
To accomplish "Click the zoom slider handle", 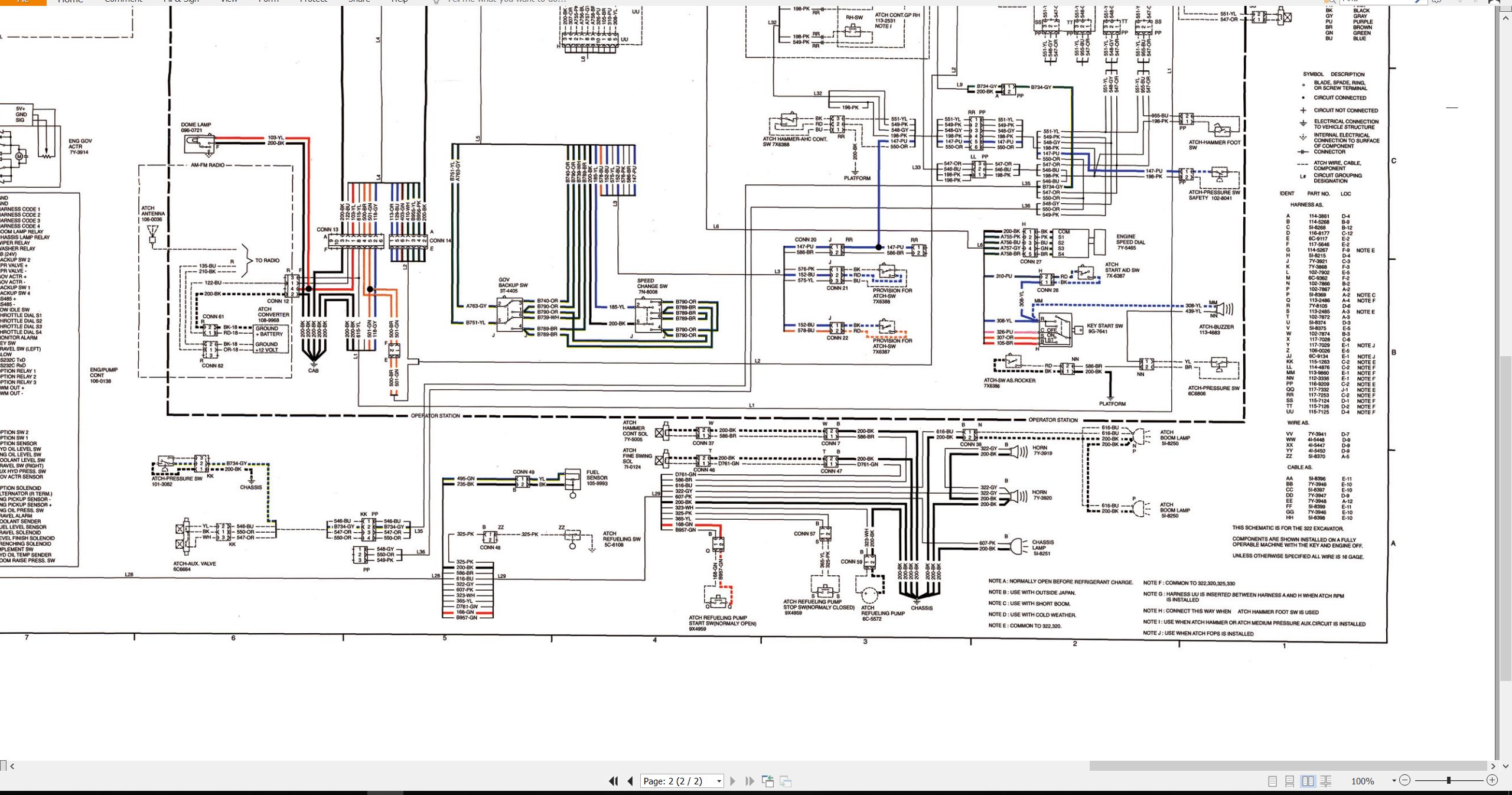I will 1449,780.
